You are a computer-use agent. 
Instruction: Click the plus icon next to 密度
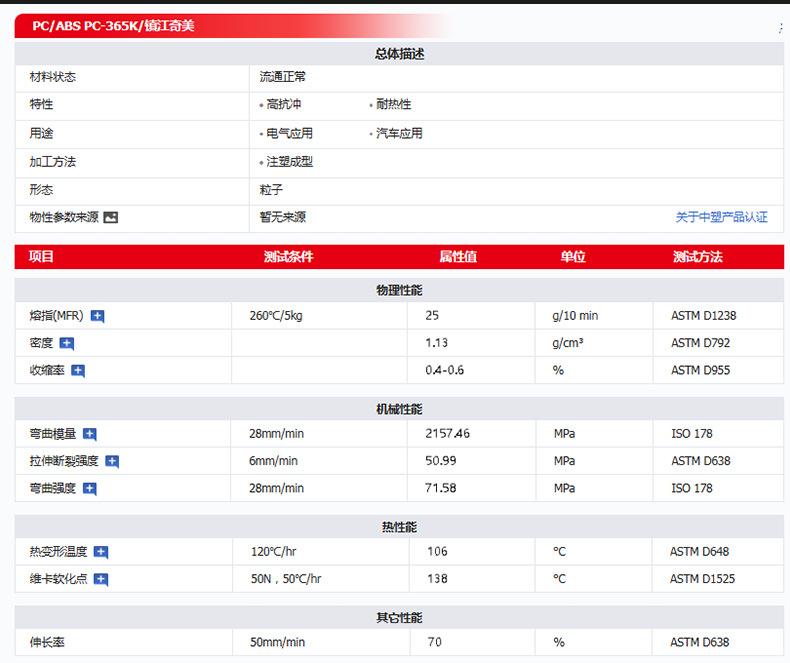[67, 343]
